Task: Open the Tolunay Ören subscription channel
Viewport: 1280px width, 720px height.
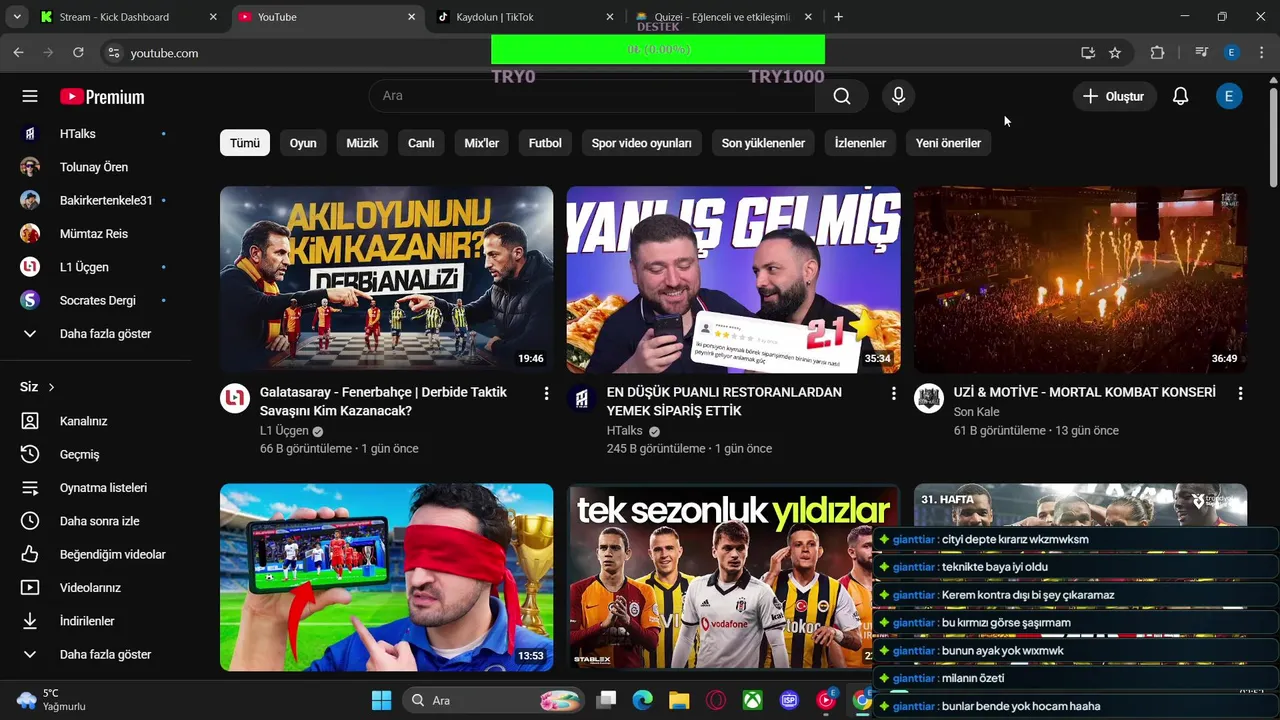Action: click(95, 167)
